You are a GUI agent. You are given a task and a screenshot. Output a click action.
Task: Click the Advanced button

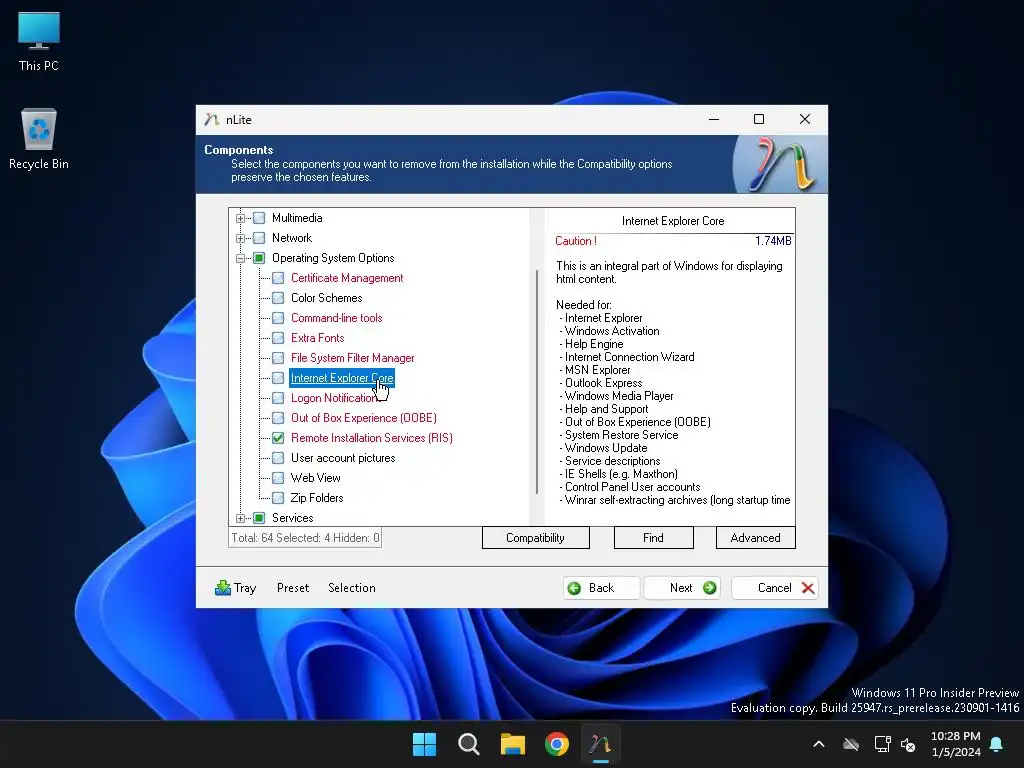tap(756, 537)
